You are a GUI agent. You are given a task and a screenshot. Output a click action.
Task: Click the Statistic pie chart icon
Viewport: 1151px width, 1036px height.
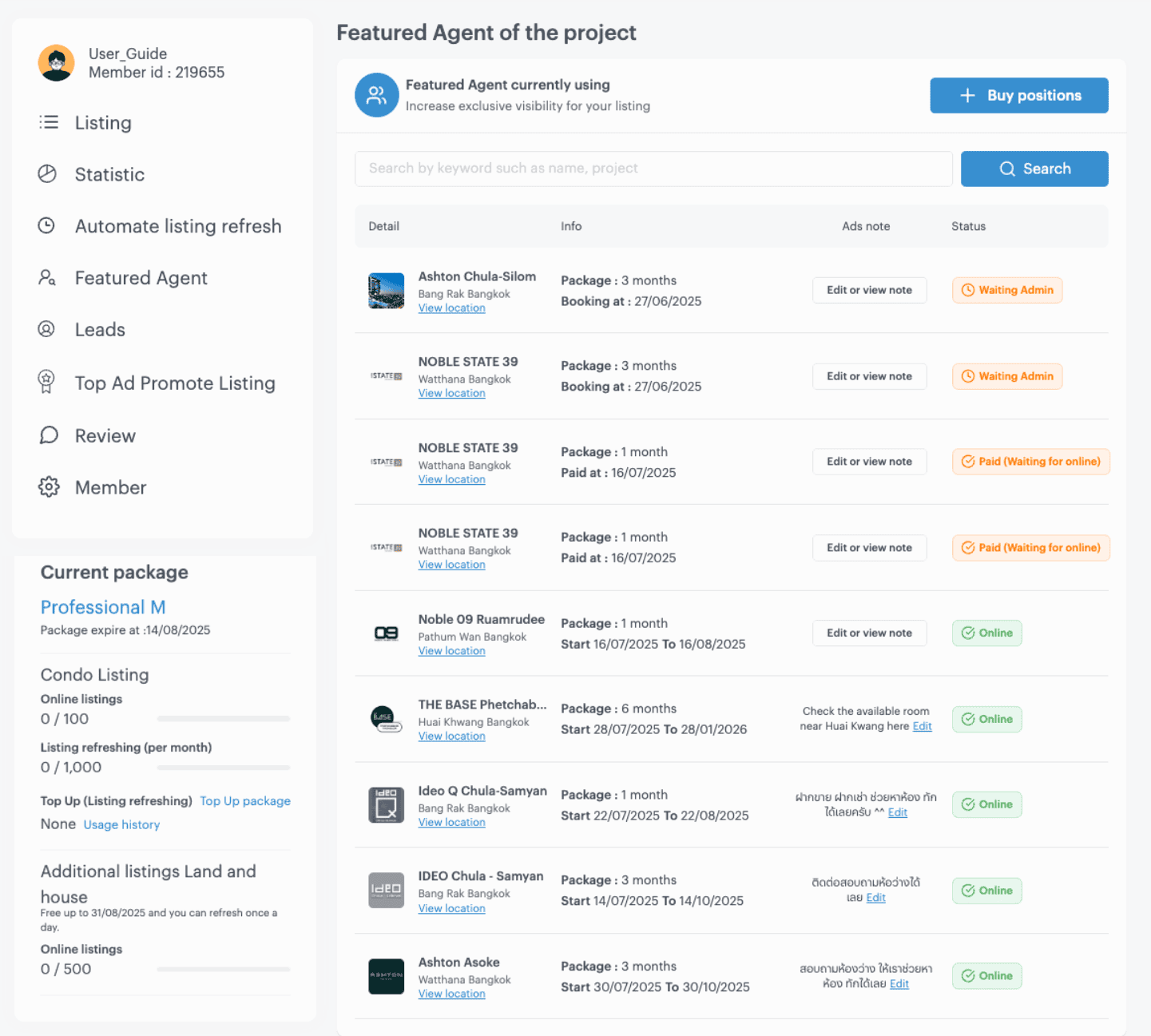tap(47, 173)
